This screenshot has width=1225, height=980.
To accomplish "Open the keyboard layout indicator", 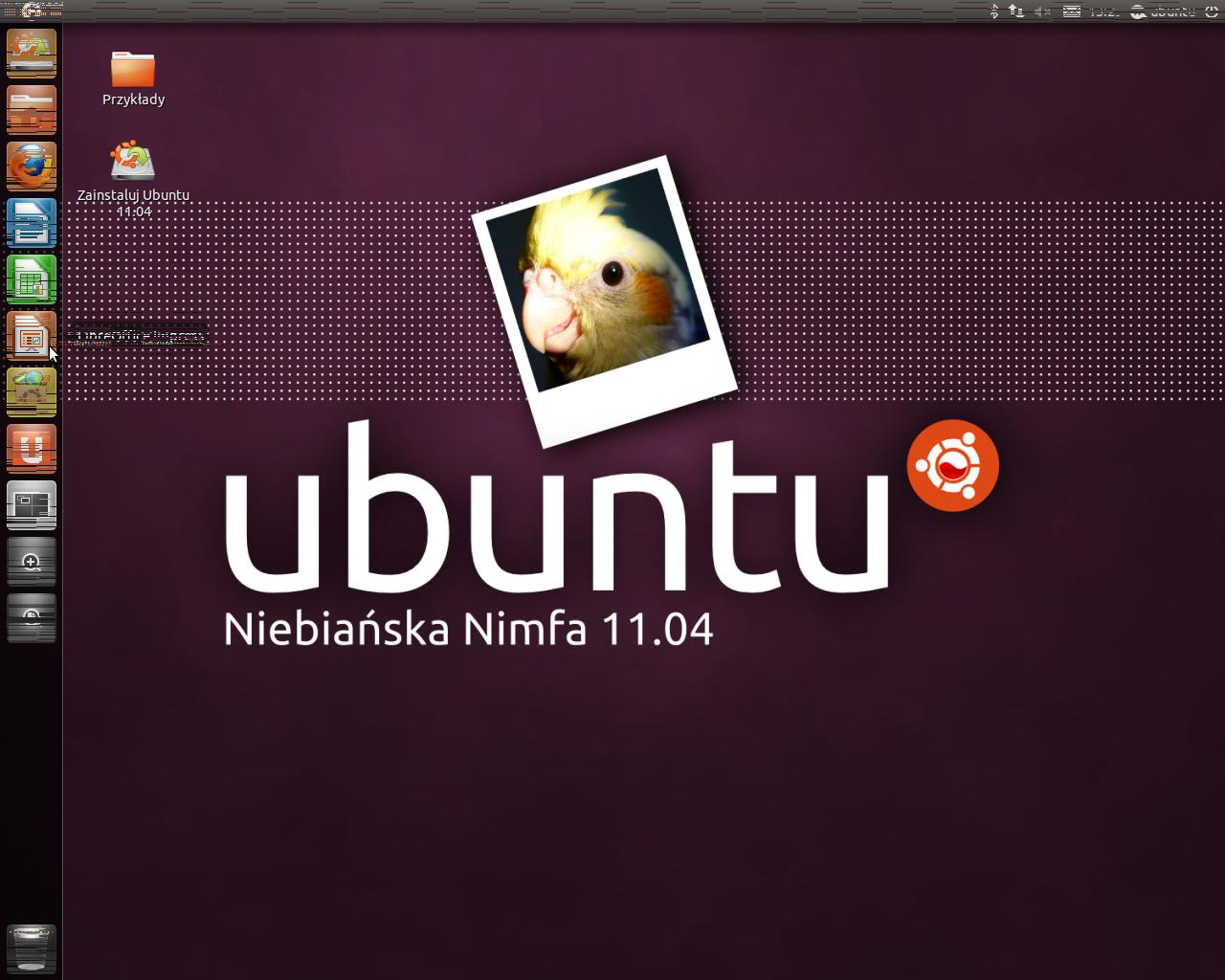I will tap(1072, 11).
